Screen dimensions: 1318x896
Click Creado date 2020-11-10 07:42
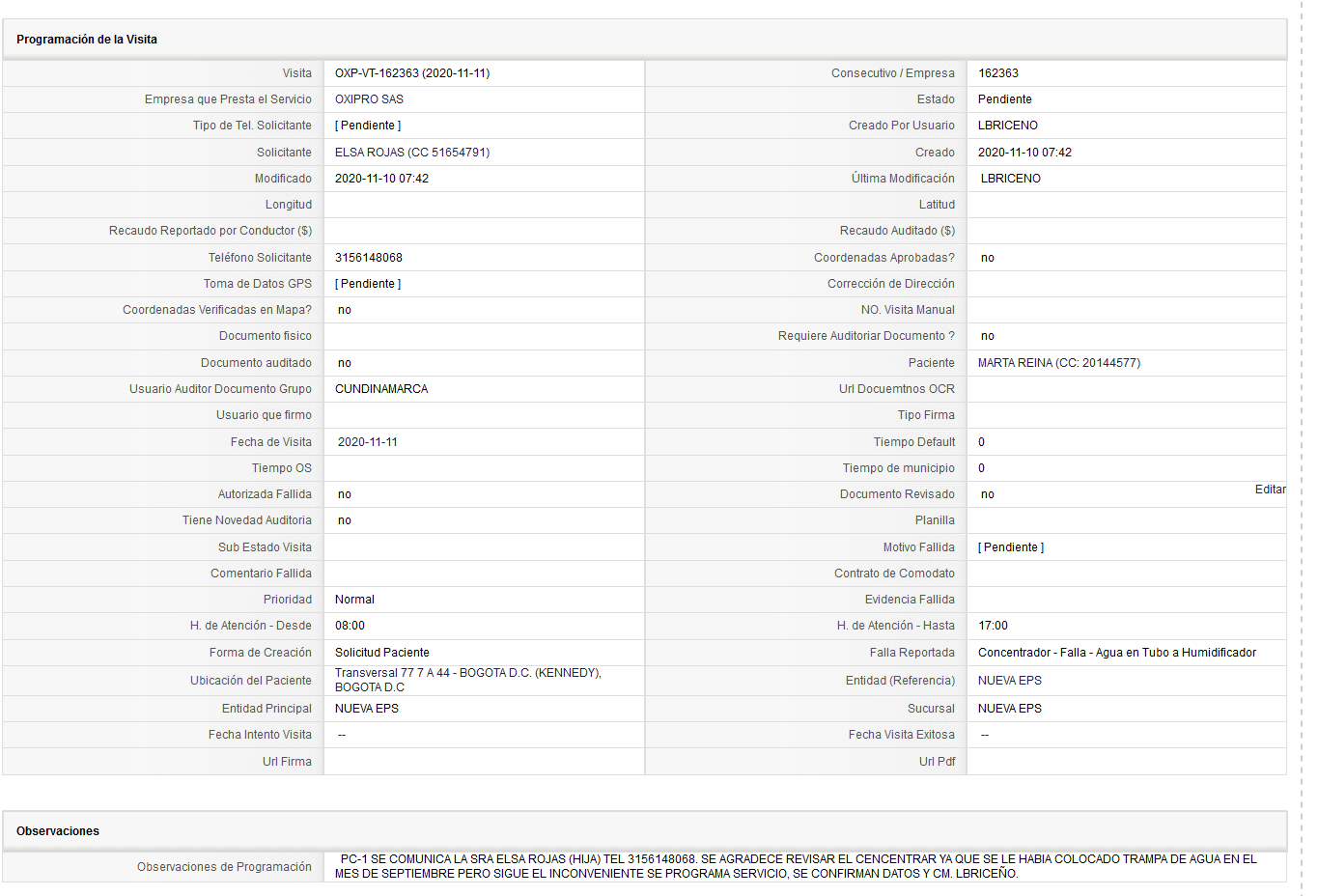click(1024, 153)
